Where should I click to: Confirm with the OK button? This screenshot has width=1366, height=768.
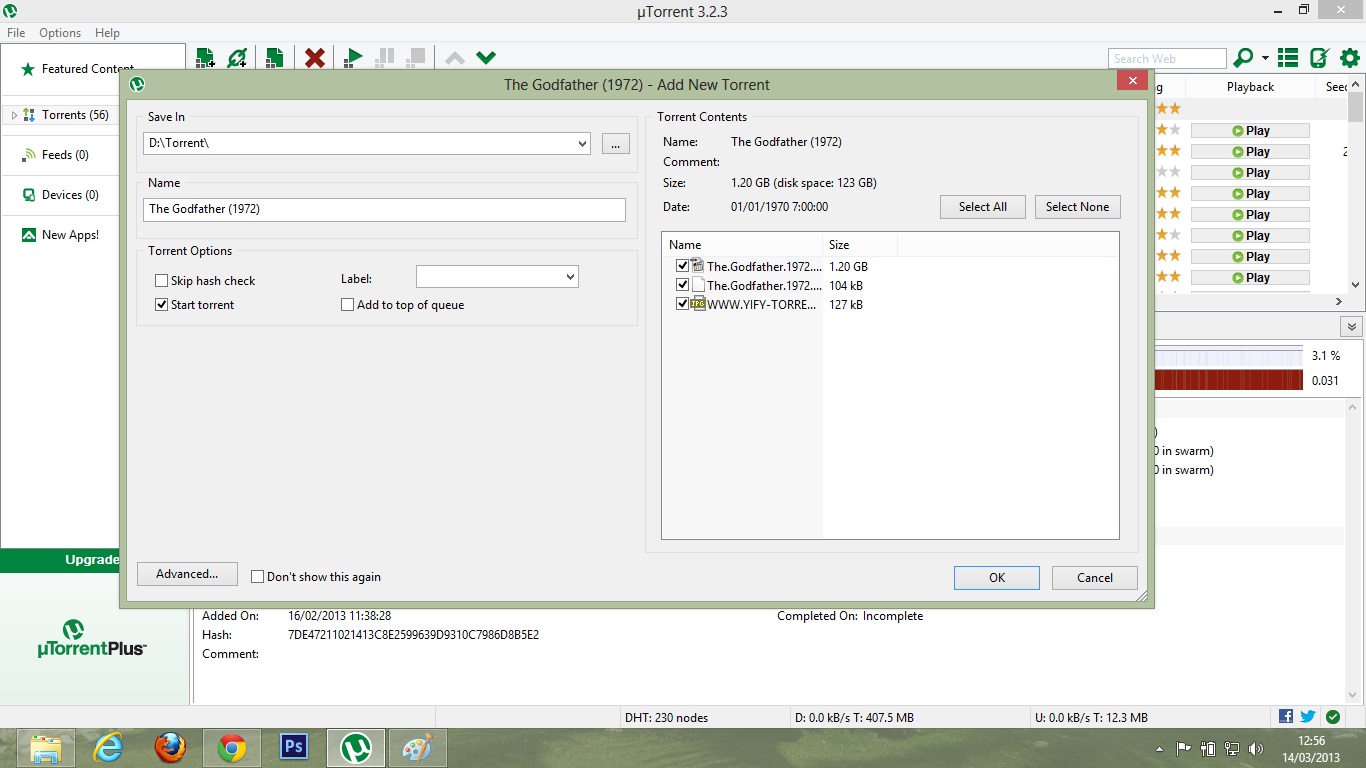click(997, 578)
